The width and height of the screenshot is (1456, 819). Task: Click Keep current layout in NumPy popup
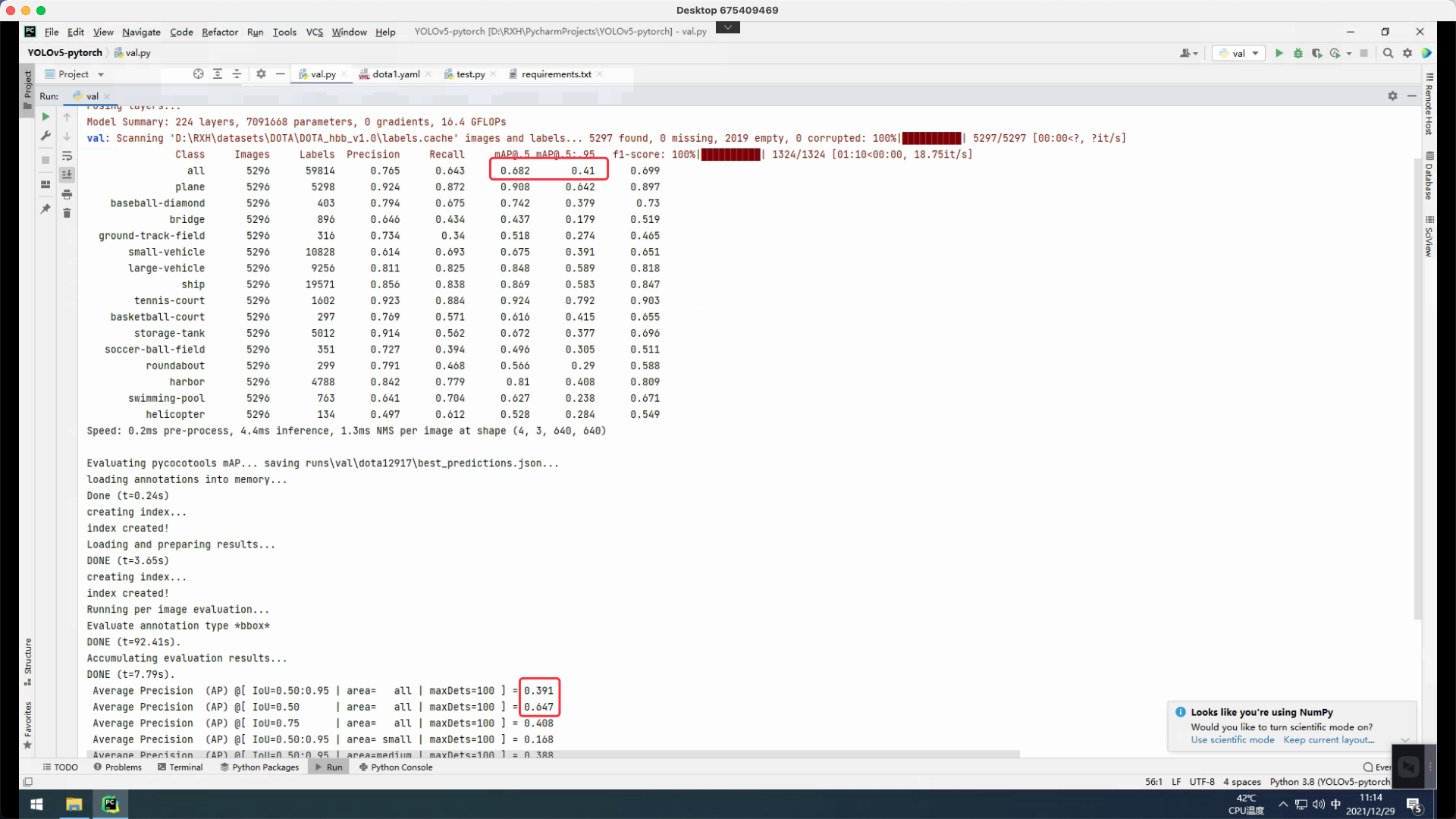point(1328,740)
